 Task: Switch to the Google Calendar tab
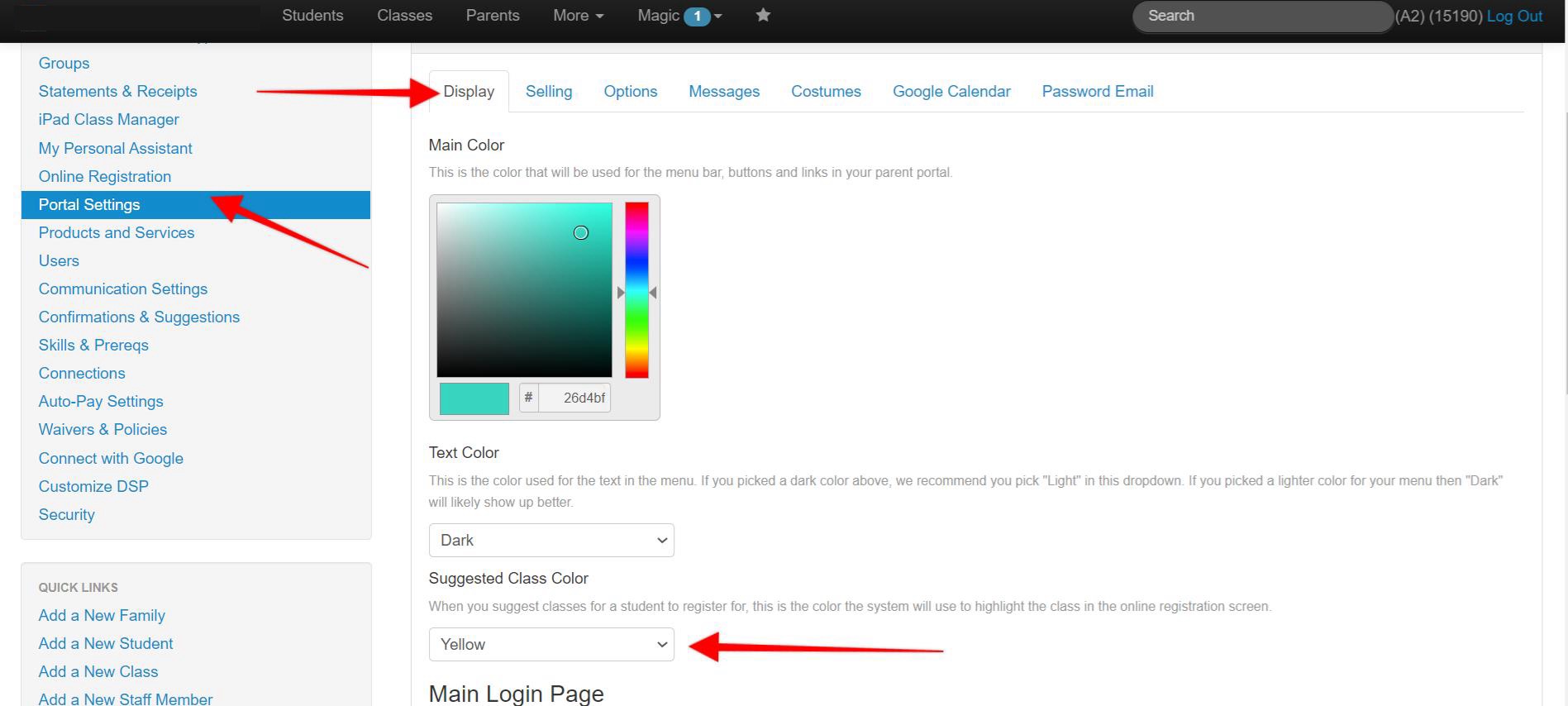coord(951,92)
